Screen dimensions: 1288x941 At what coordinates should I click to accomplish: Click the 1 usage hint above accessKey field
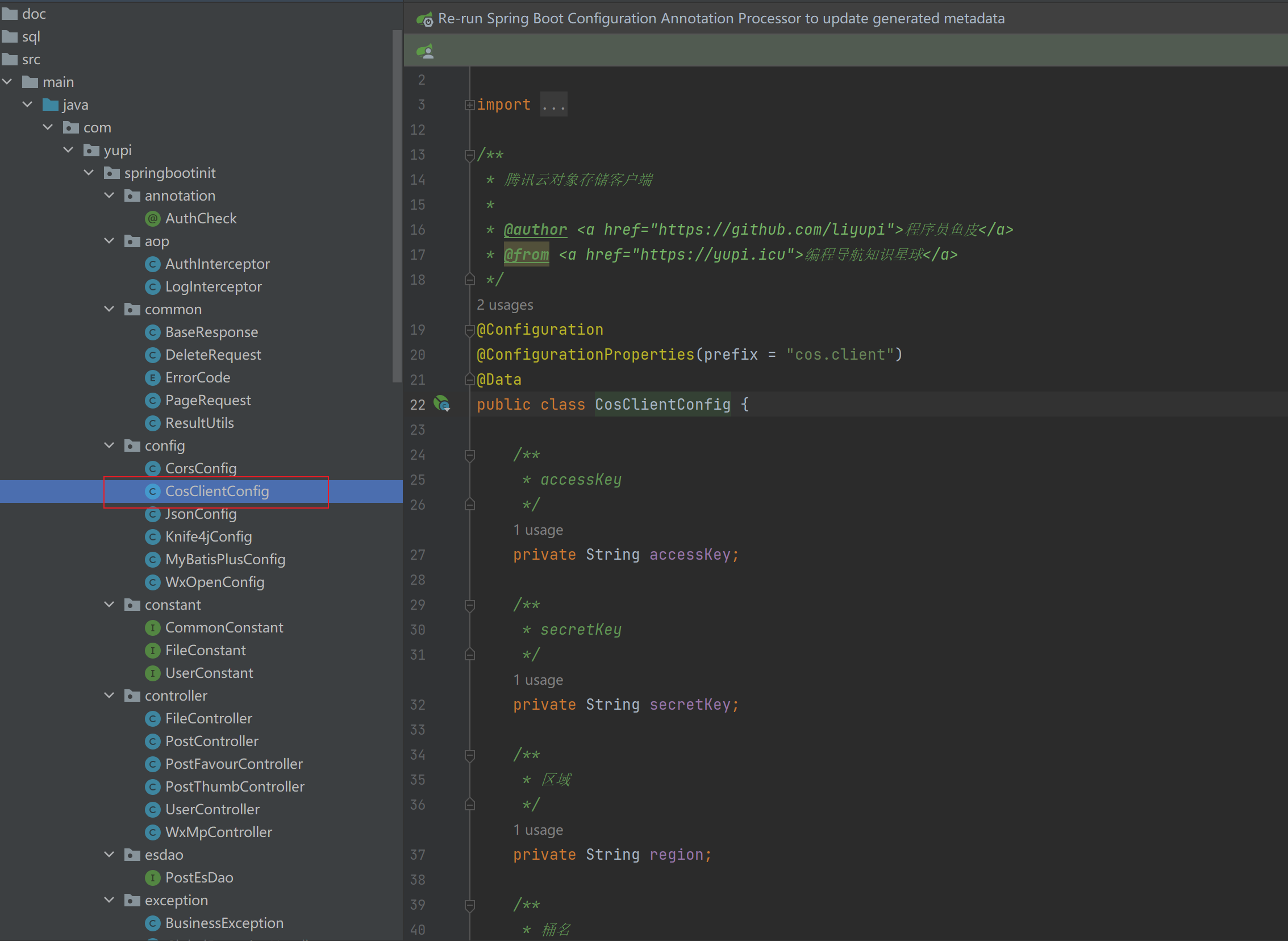537,530
